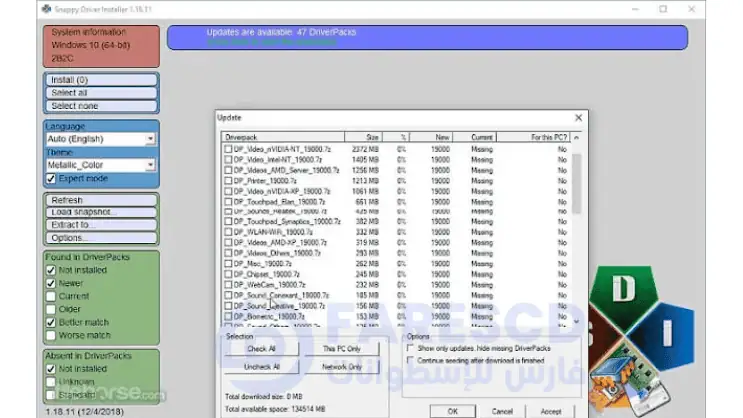Viewport: 743px width, 418px height.
Task: Click the driverpack list scroll up arrow
Action: [576, 137]
